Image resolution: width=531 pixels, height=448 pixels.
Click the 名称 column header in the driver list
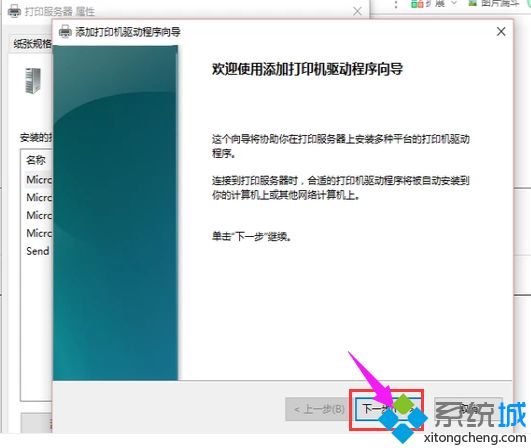click(x=36, y=160)
